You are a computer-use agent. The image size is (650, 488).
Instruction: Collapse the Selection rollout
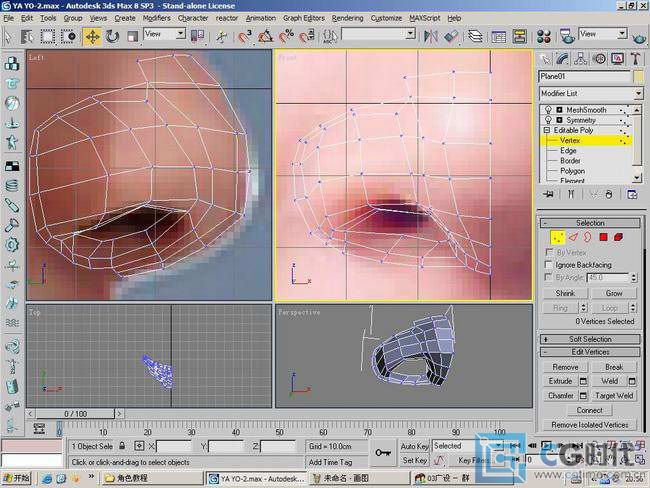pos(590,223)
